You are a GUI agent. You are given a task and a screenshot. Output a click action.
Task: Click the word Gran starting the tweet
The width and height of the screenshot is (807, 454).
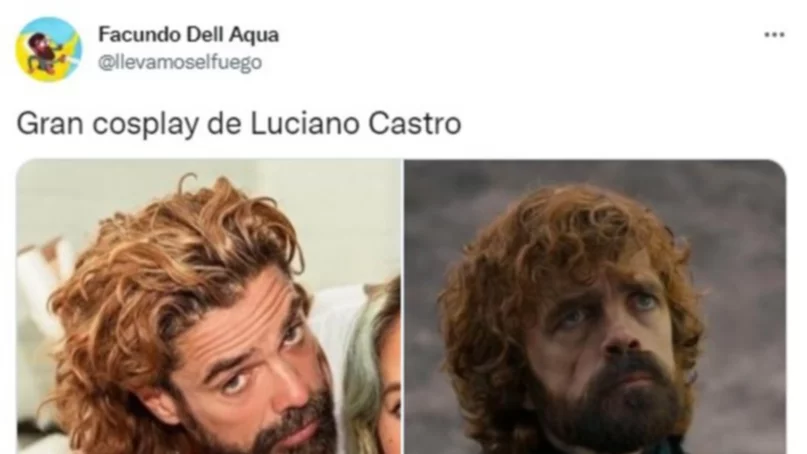click(50, 124)
